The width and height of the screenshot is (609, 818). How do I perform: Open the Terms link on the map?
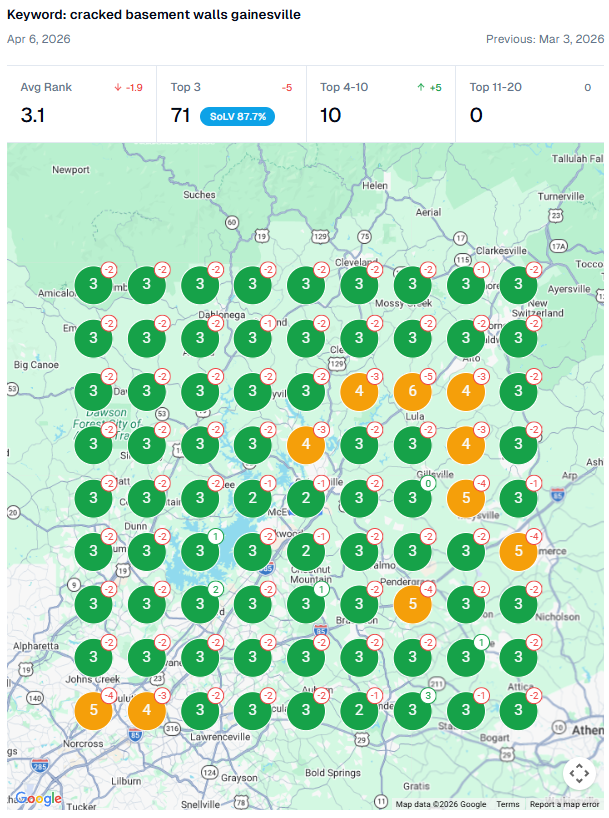tap(507, 804)
